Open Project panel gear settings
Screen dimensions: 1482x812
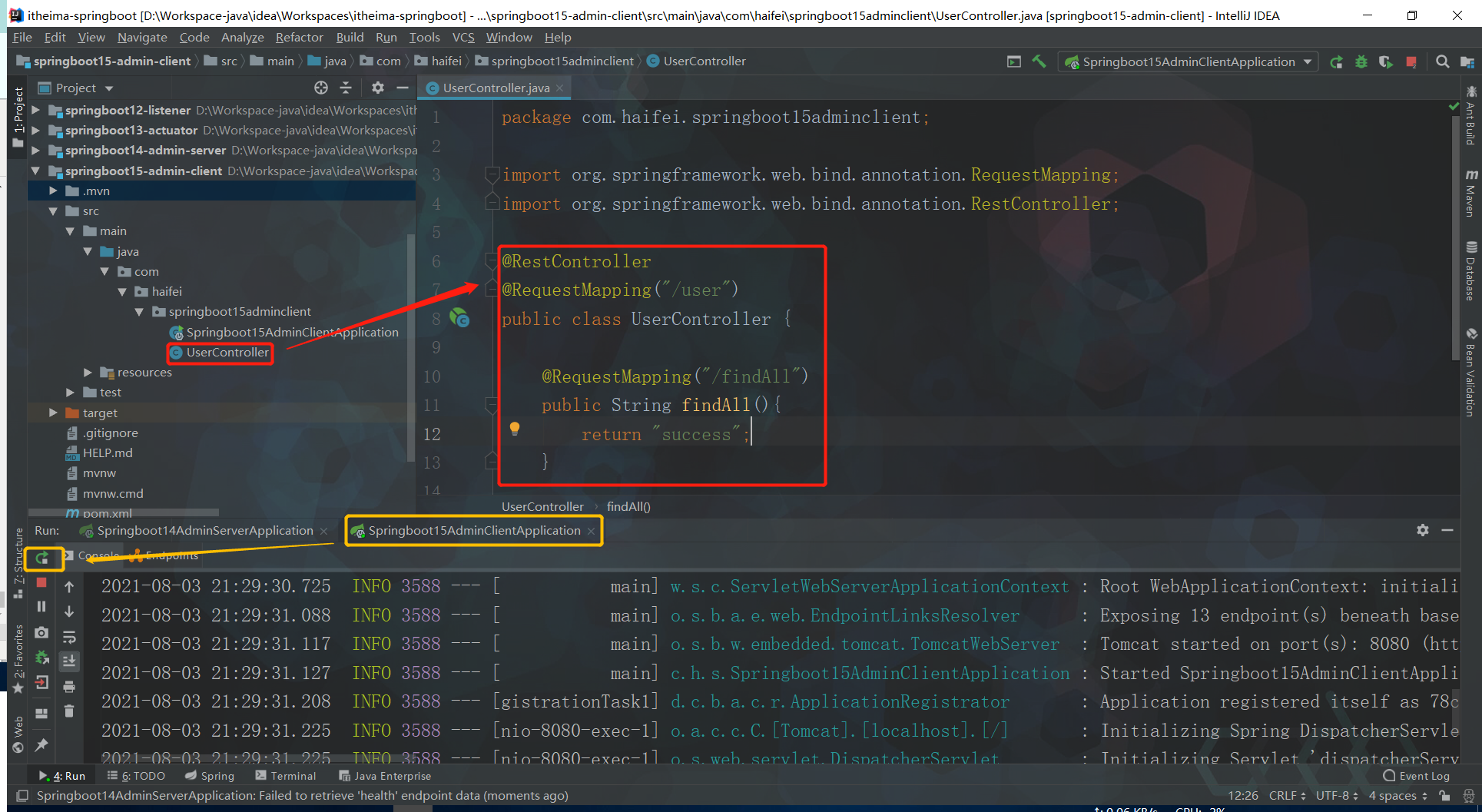(x=377, y=88)
